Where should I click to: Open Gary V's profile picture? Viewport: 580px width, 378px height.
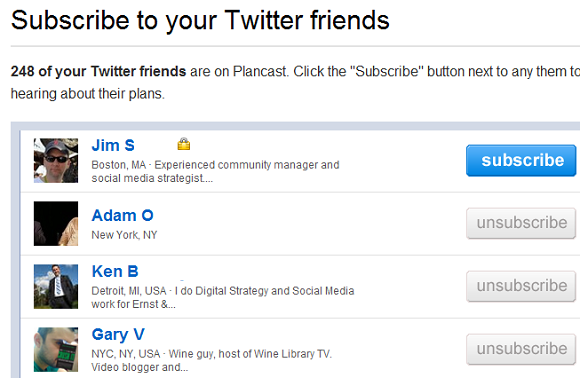point(56,349)
